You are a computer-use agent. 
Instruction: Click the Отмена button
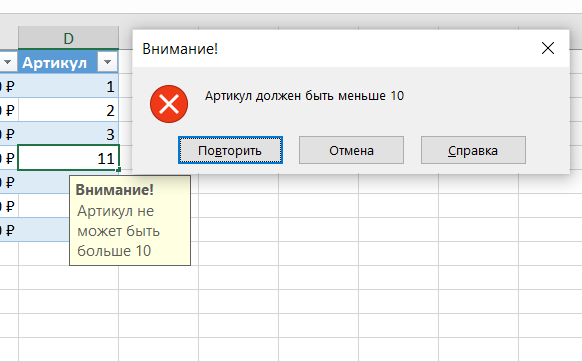pyautogui.click(x=351, y=150)
